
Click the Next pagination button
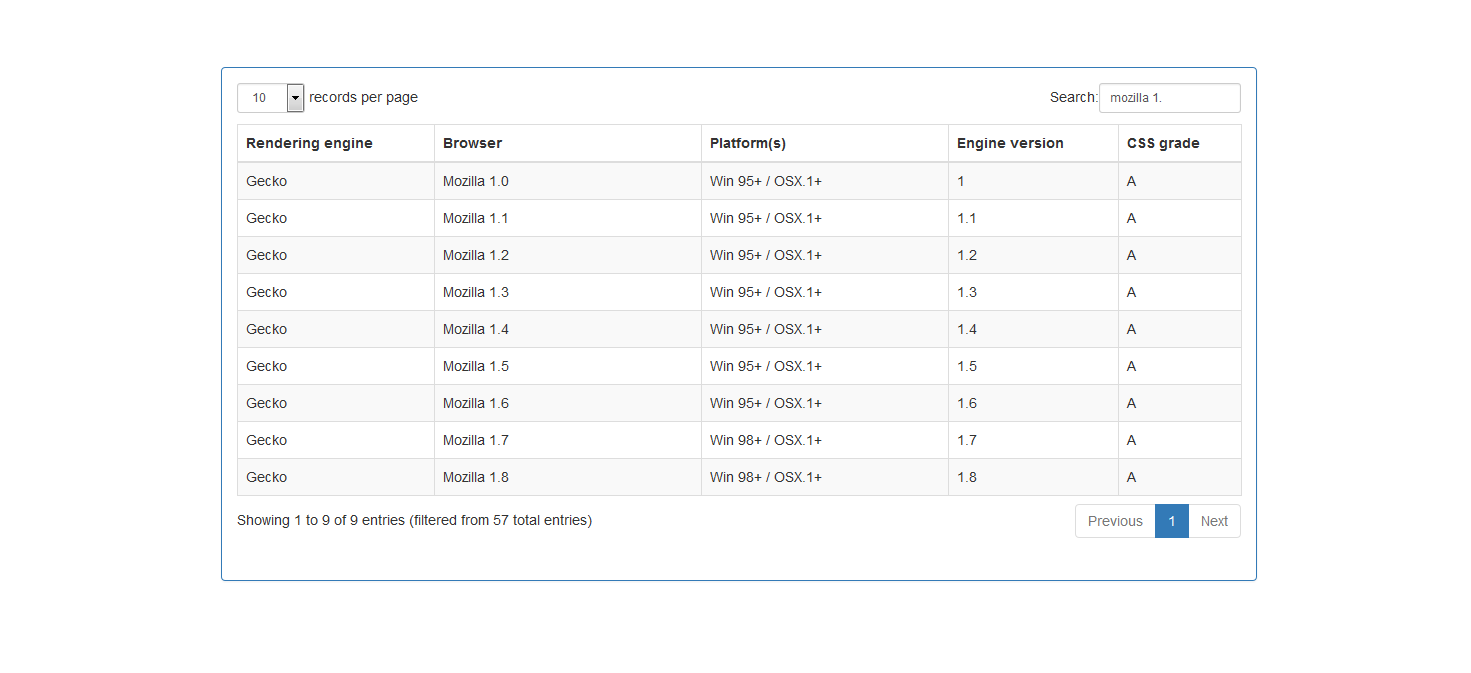[x=1214, y=521]
